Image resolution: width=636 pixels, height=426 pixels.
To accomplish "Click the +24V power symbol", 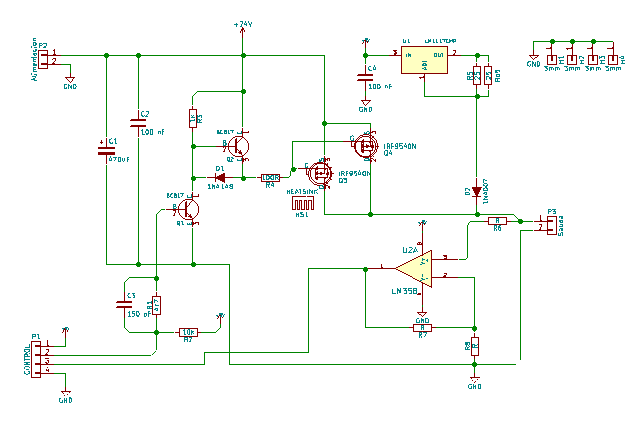I will pos(243,29).
